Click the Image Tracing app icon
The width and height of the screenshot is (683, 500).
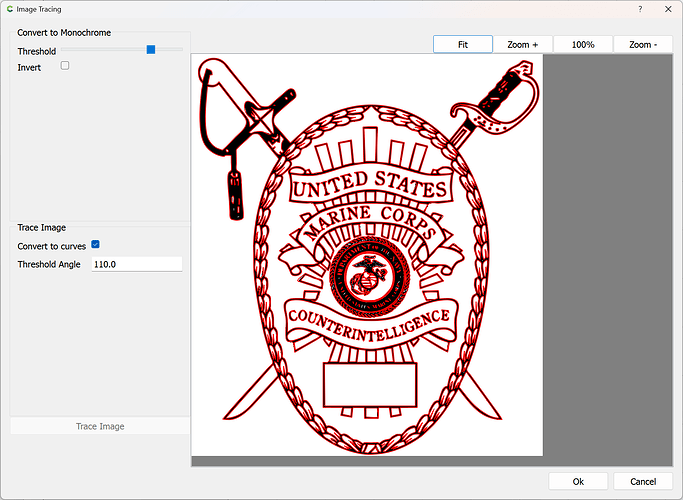coord(10,9)
